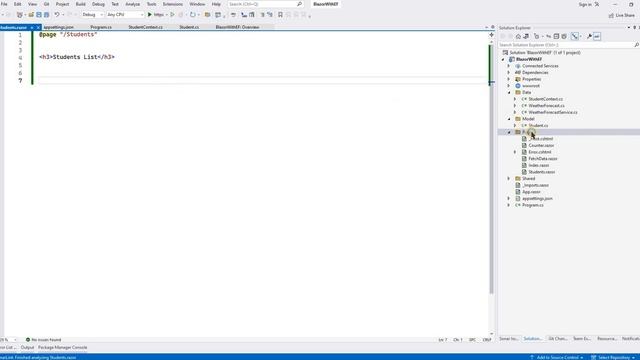Click the open-file folder toolbar icon
The height and width of the screenshot is (360, 640).
point(31,15)
